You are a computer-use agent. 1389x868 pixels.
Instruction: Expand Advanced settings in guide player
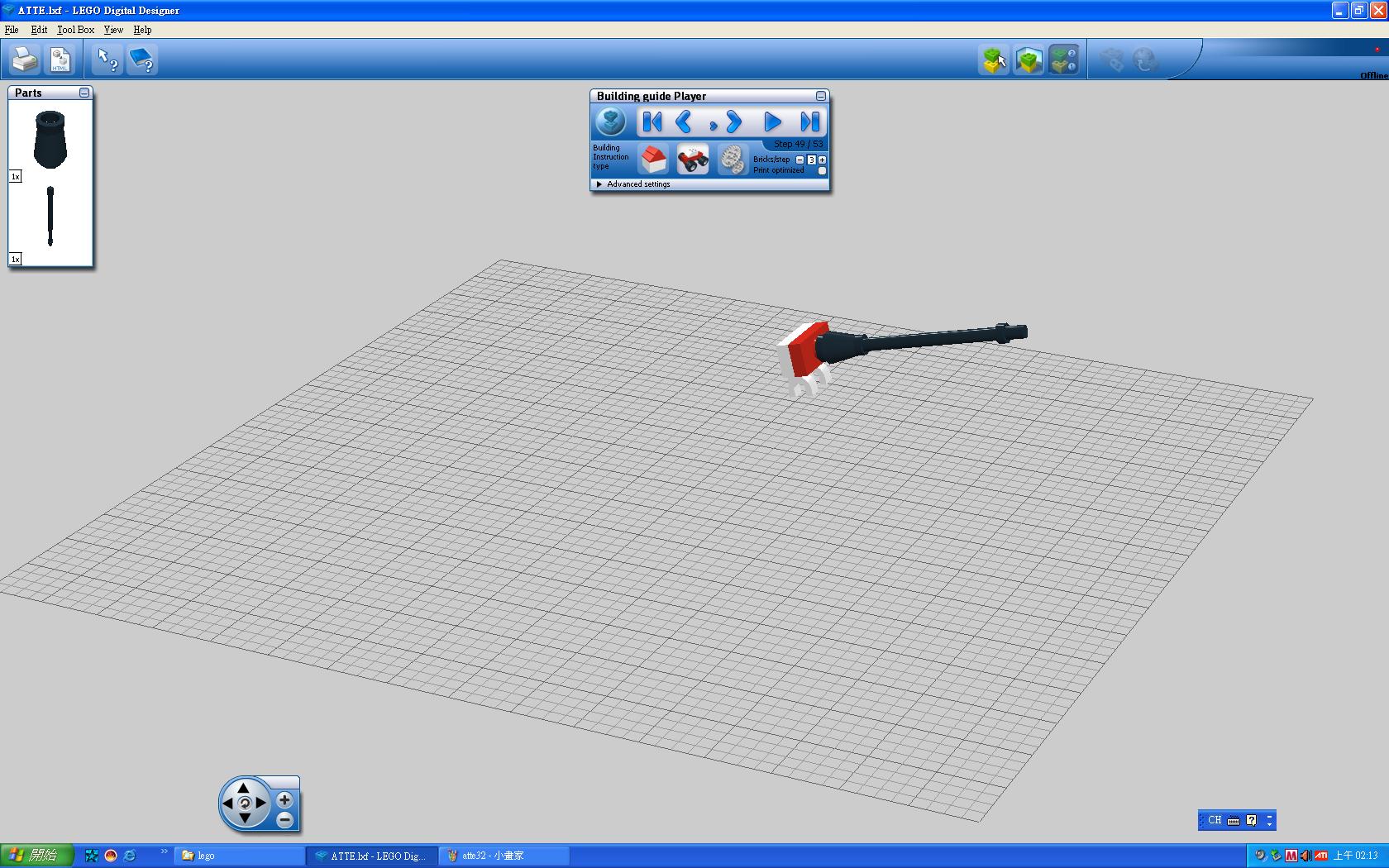pos(633,184)
